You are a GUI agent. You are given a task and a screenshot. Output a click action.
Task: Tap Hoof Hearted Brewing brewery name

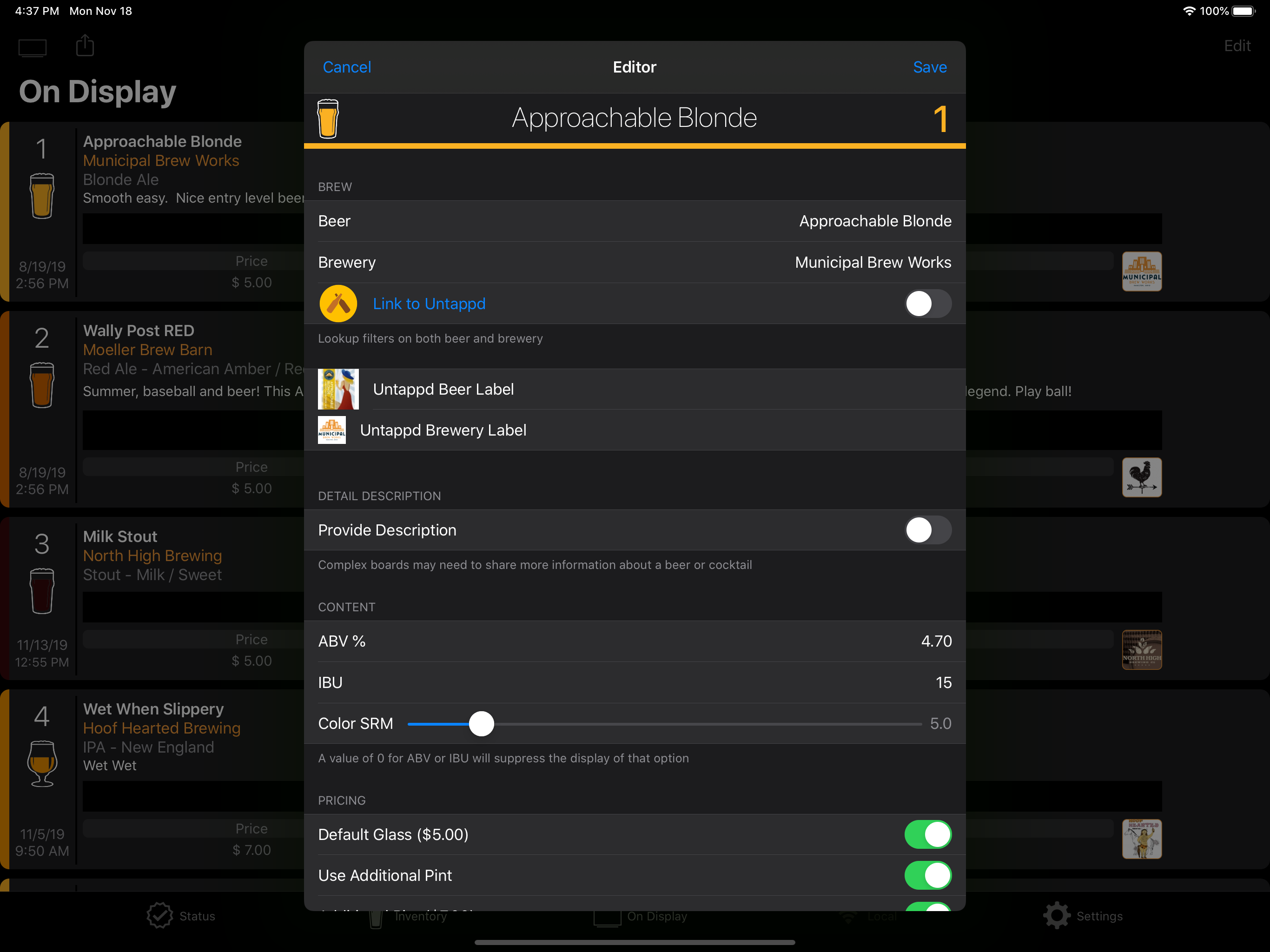click(161, 728)
